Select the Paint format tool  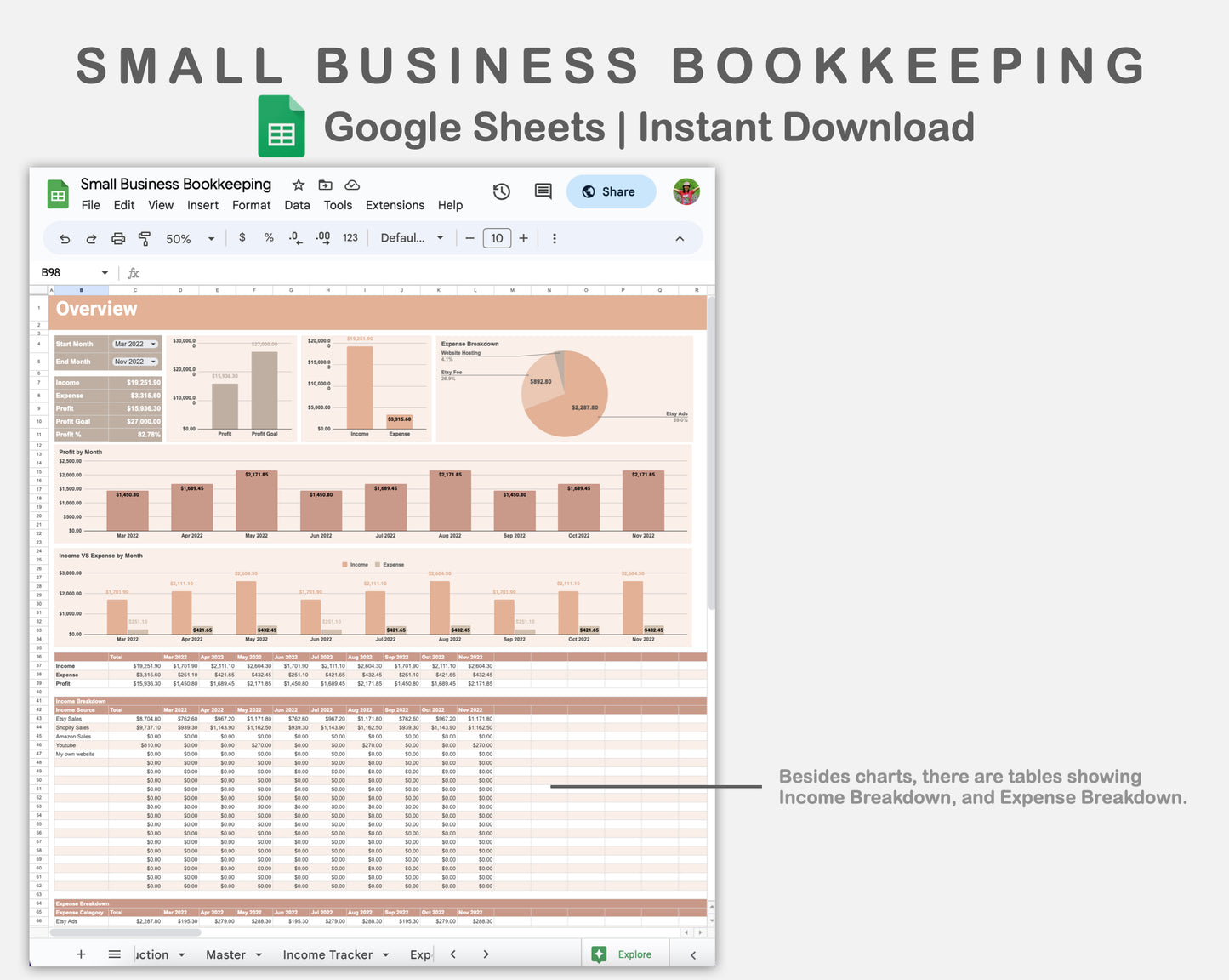145,238
